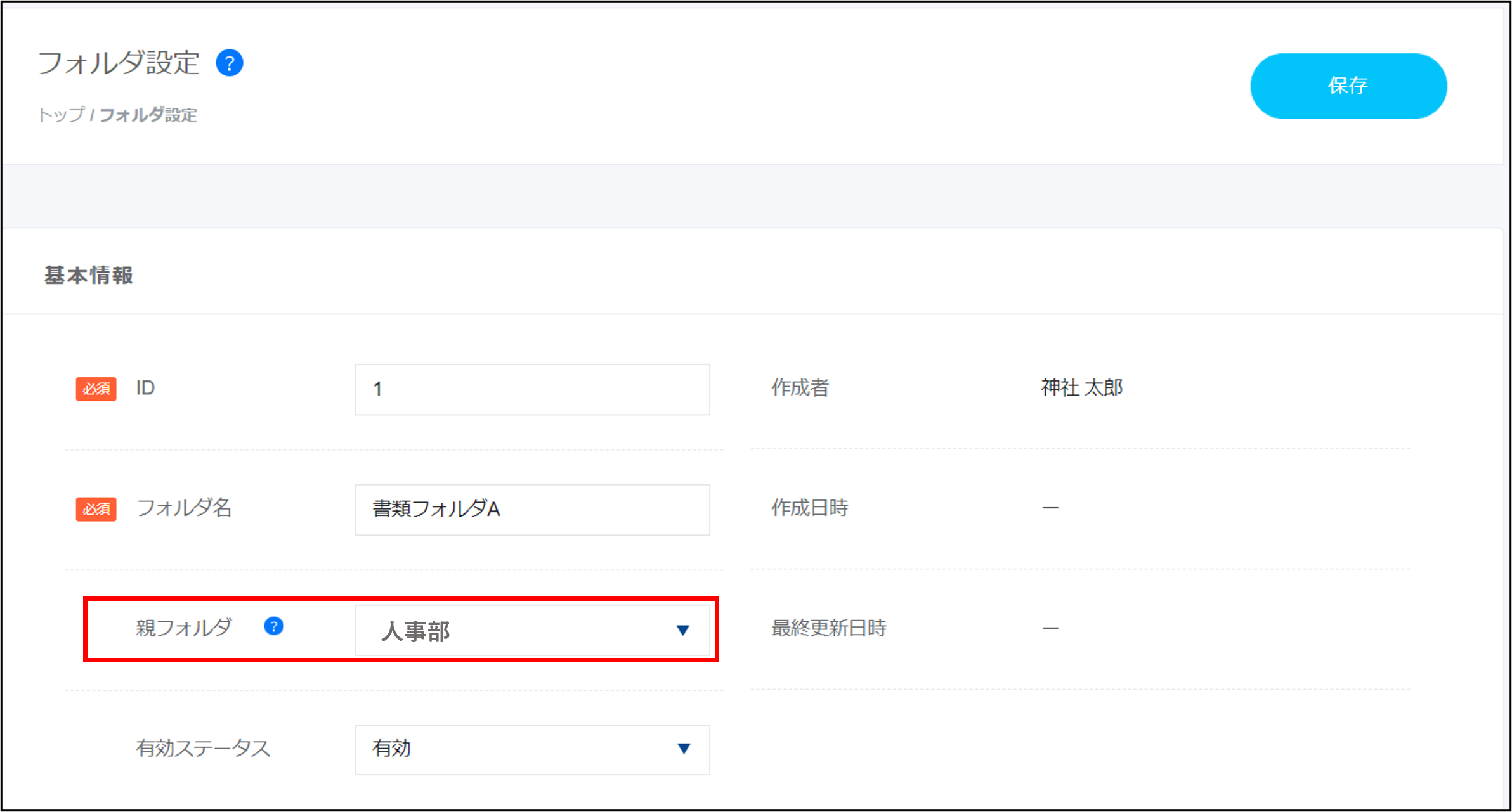The width and height of the screenshot is (1512, 812).
Task: Click the arrow of 有効ステータス dropdown
Action: 683,749
